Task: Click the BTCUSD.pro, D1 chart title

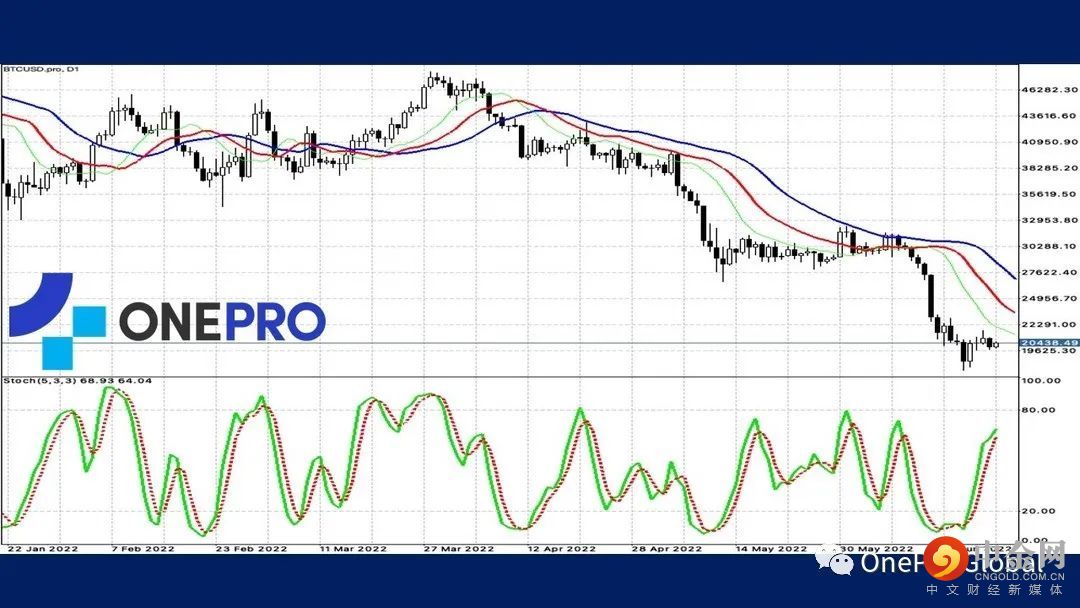Action: tap(41, 70)
